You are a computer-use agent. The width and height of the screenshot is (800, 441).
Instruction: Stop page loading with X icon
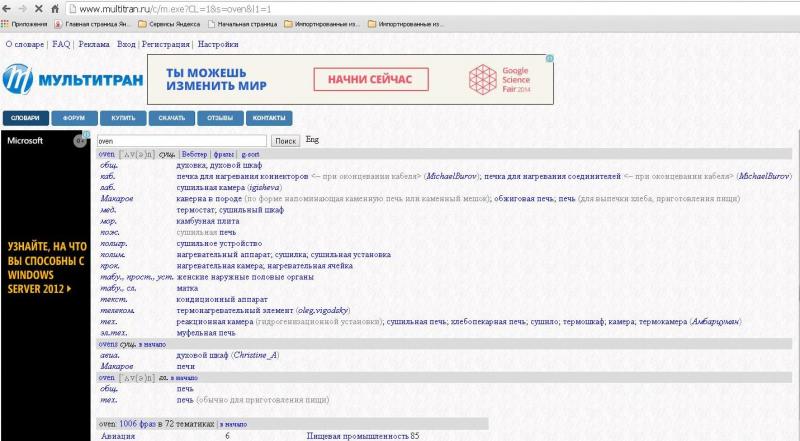38,8
